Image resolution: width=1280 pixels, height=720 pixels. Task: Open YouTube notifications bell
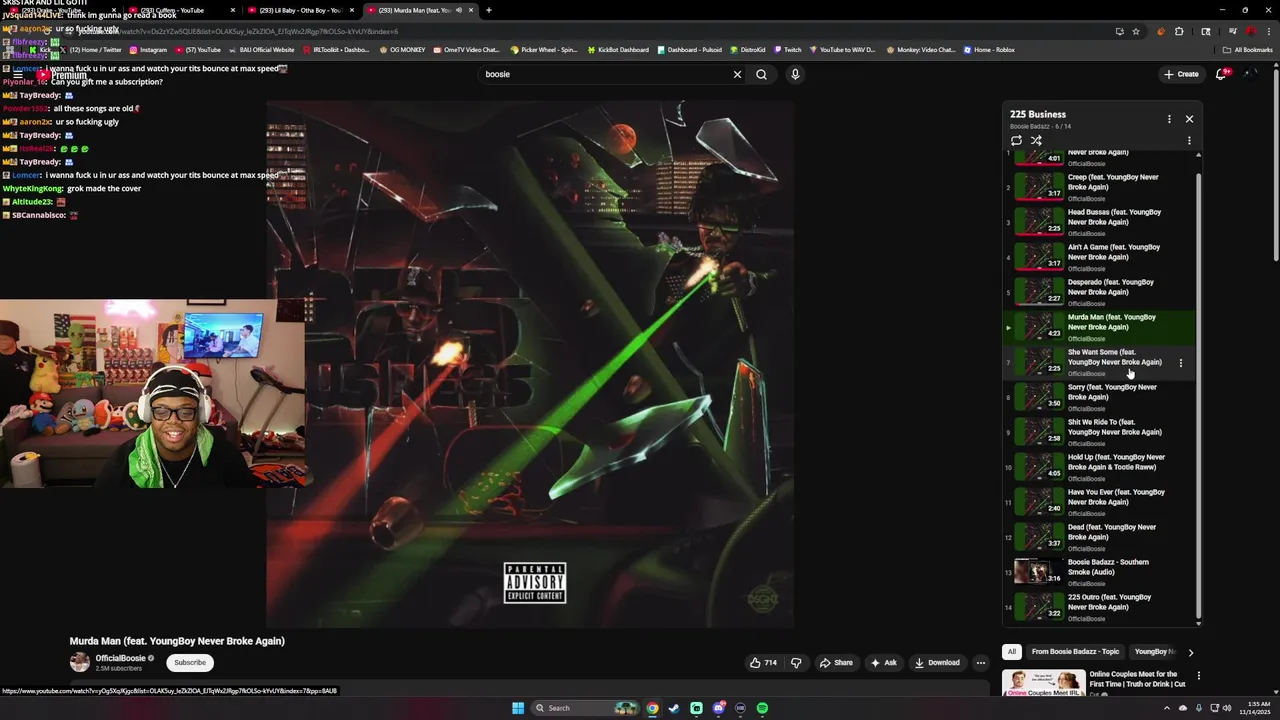pos(1221,74)
